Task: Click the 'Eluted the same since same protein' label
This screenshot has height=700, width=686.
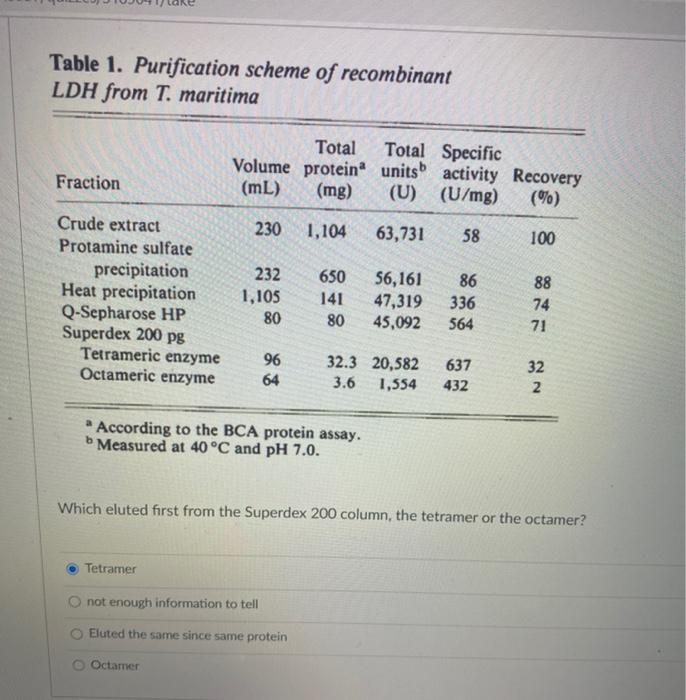Action: [x=188, y=635]
